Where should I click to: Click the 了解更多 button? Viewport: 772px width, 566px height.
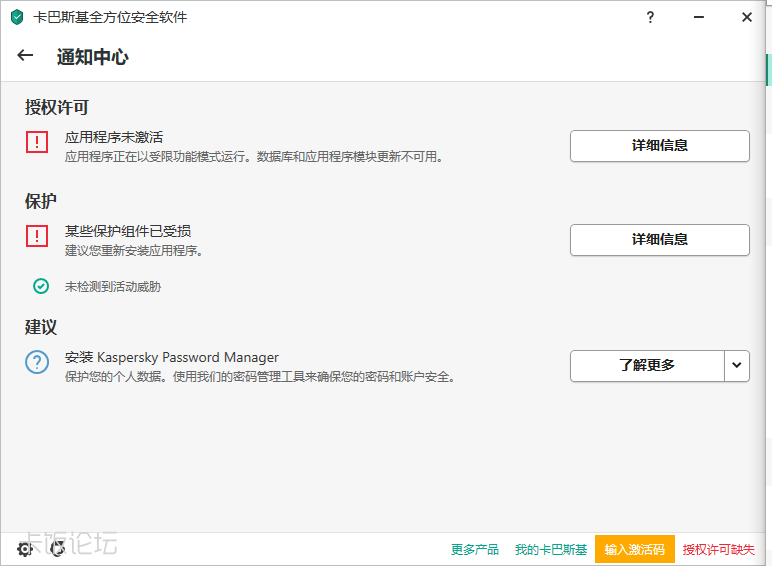pos(647,366)
